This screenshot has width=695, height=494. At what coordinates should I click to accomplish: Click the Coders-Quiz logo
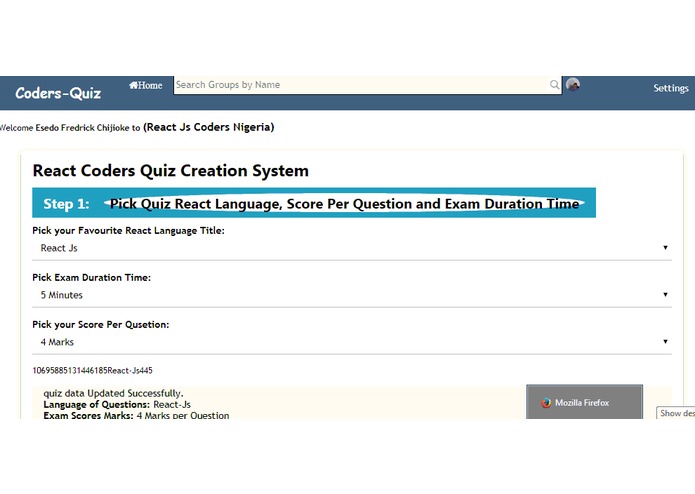[58, 93]
